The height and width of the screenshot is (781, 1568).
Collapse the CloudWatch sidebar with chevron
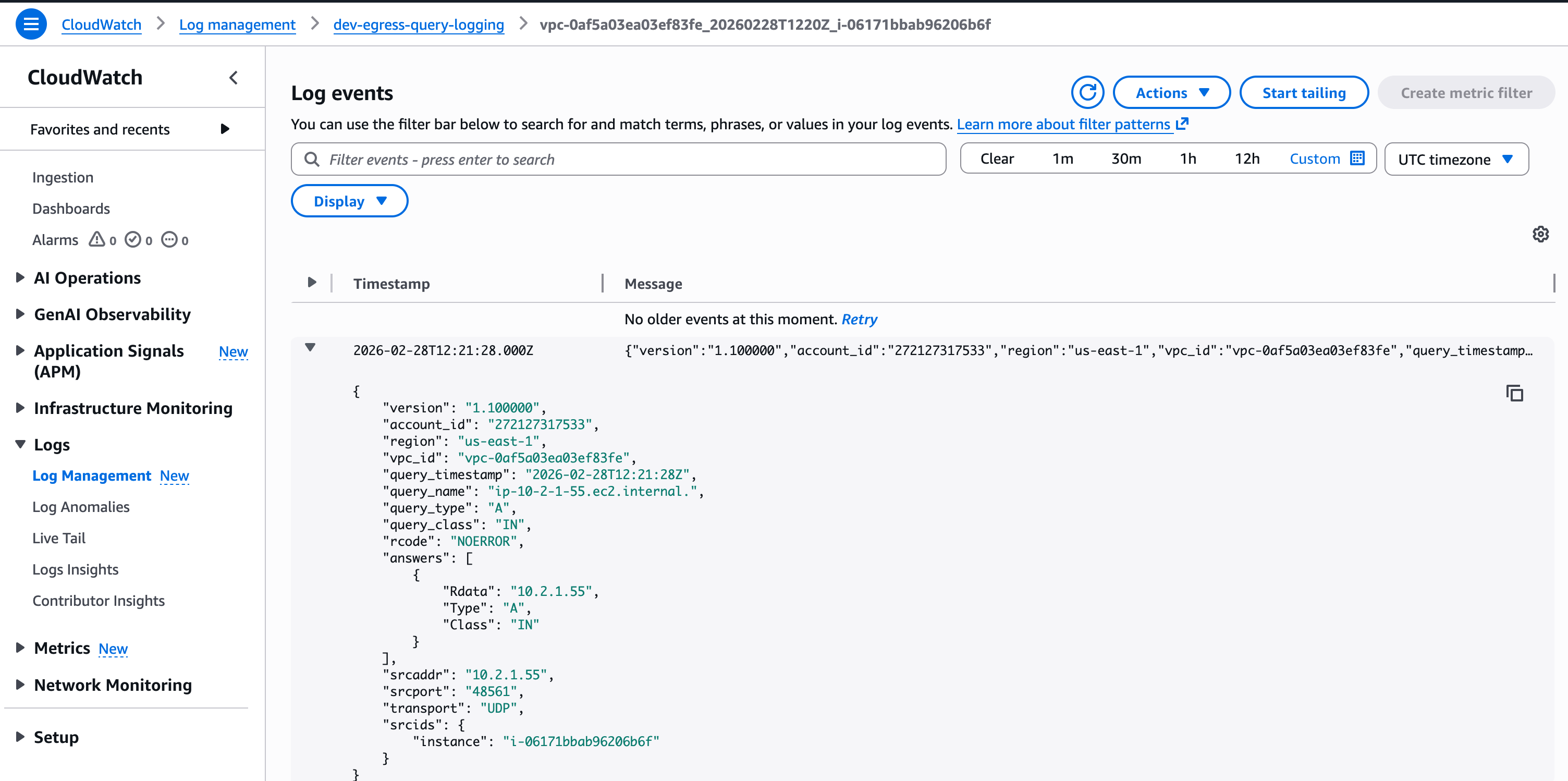234,77
